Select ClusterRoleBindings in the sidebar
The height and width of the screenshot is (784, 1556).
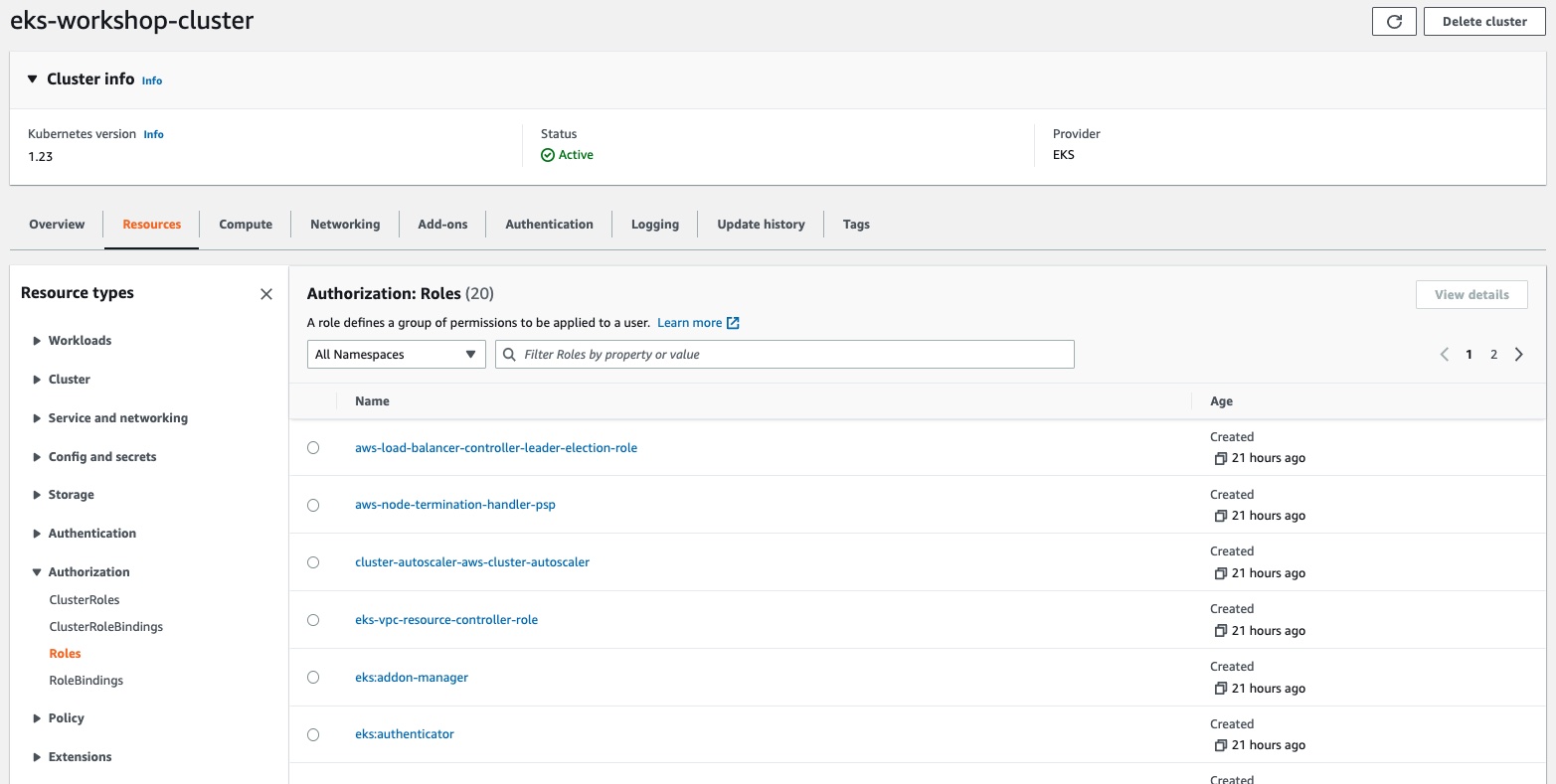click(106, 627)
